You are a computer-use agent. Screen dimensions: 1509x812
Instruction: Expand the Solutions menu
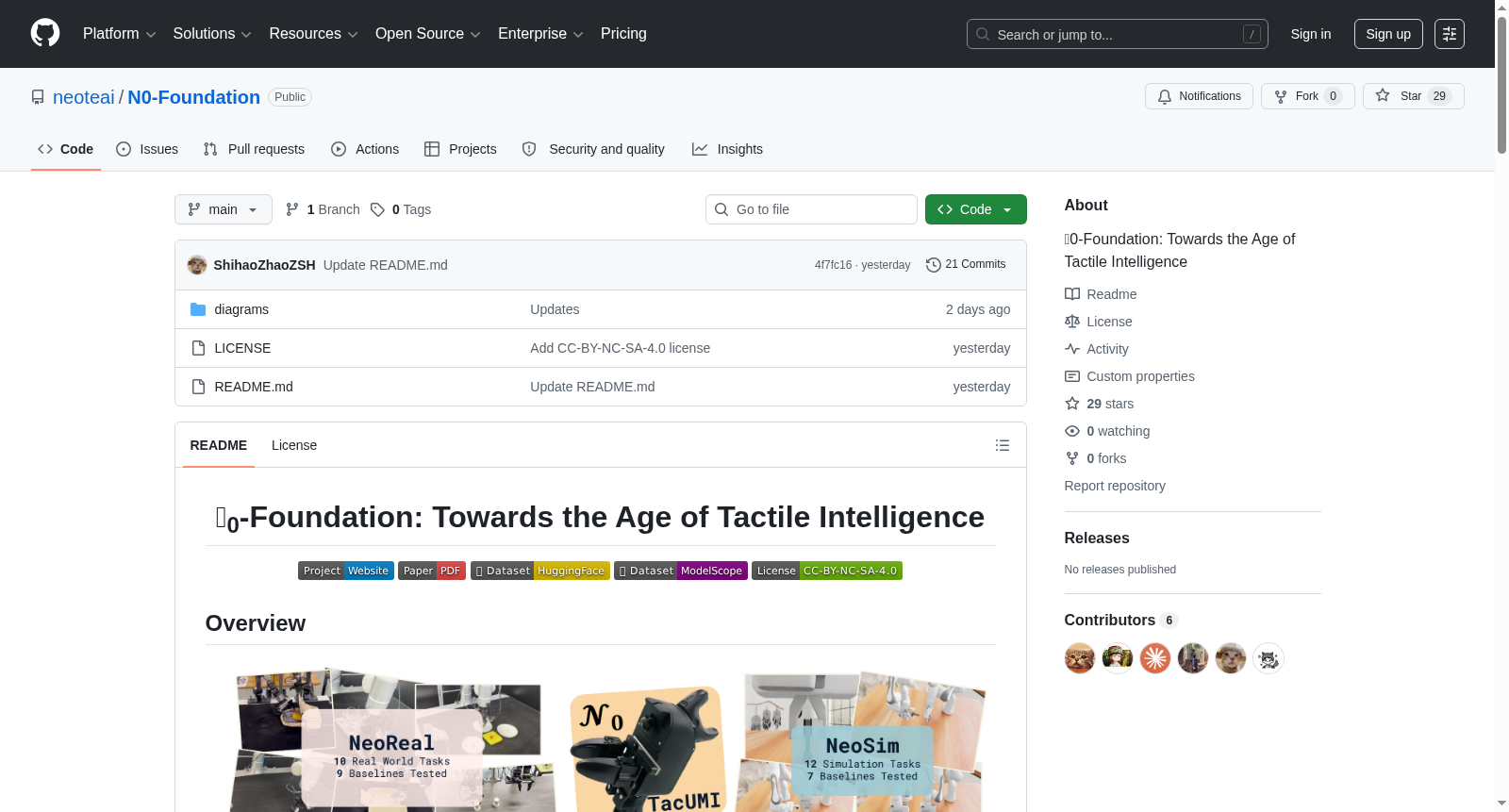tap(212, 34)
